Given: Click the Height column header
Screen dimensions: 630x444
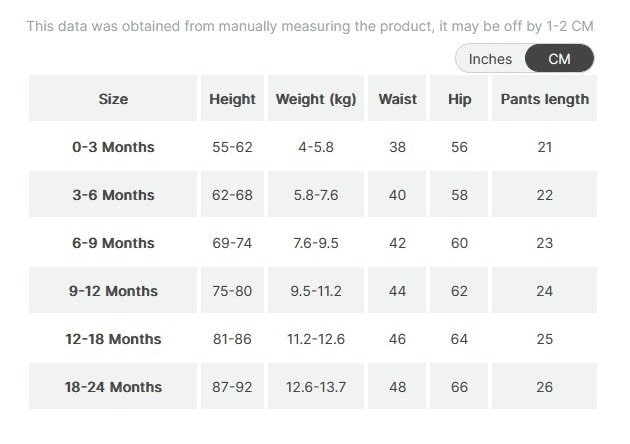Looking at the screenshot, I should click(232, 99).
